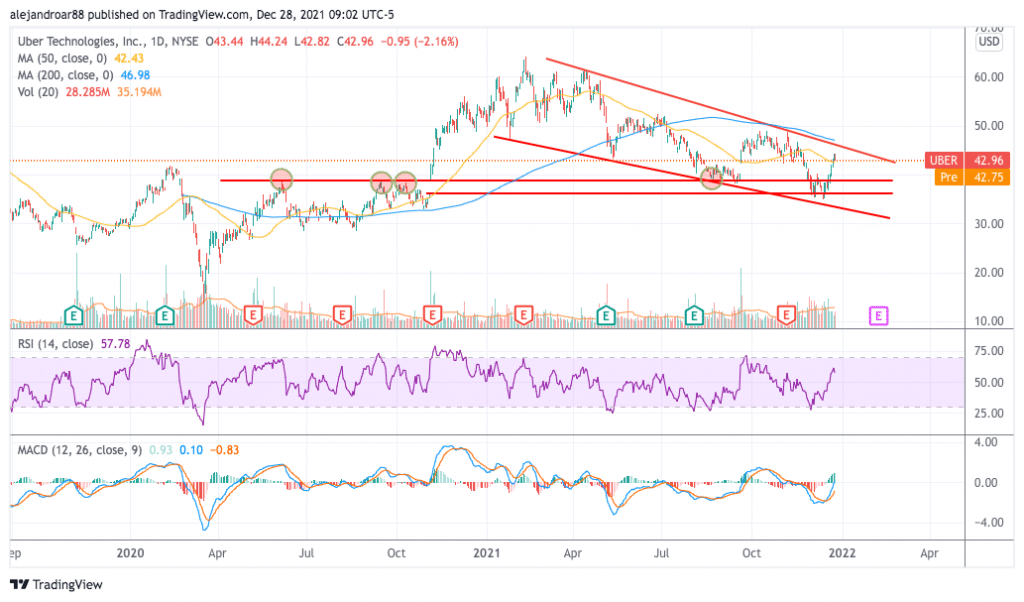Click the green earnings marker before 2020
The width and height of the screenshot is (1024, 602).
click(x=74, y=316)
